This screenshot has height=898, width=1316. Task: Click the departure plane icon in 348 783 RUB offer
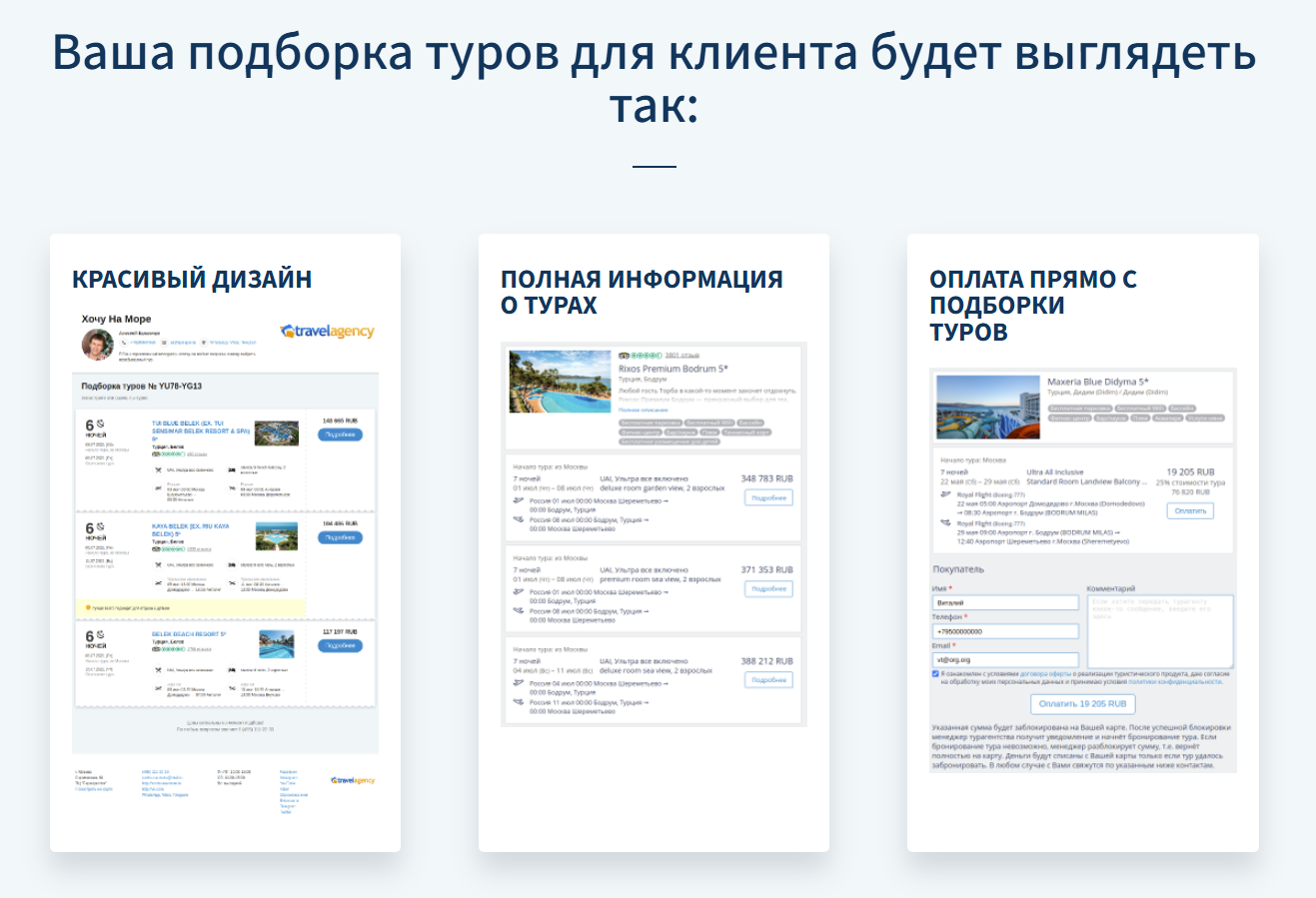(x=519, y=499)
